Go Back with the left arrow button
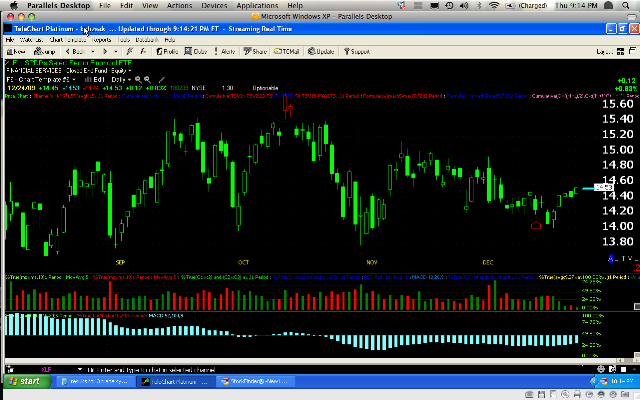 [x=76, y=51]
